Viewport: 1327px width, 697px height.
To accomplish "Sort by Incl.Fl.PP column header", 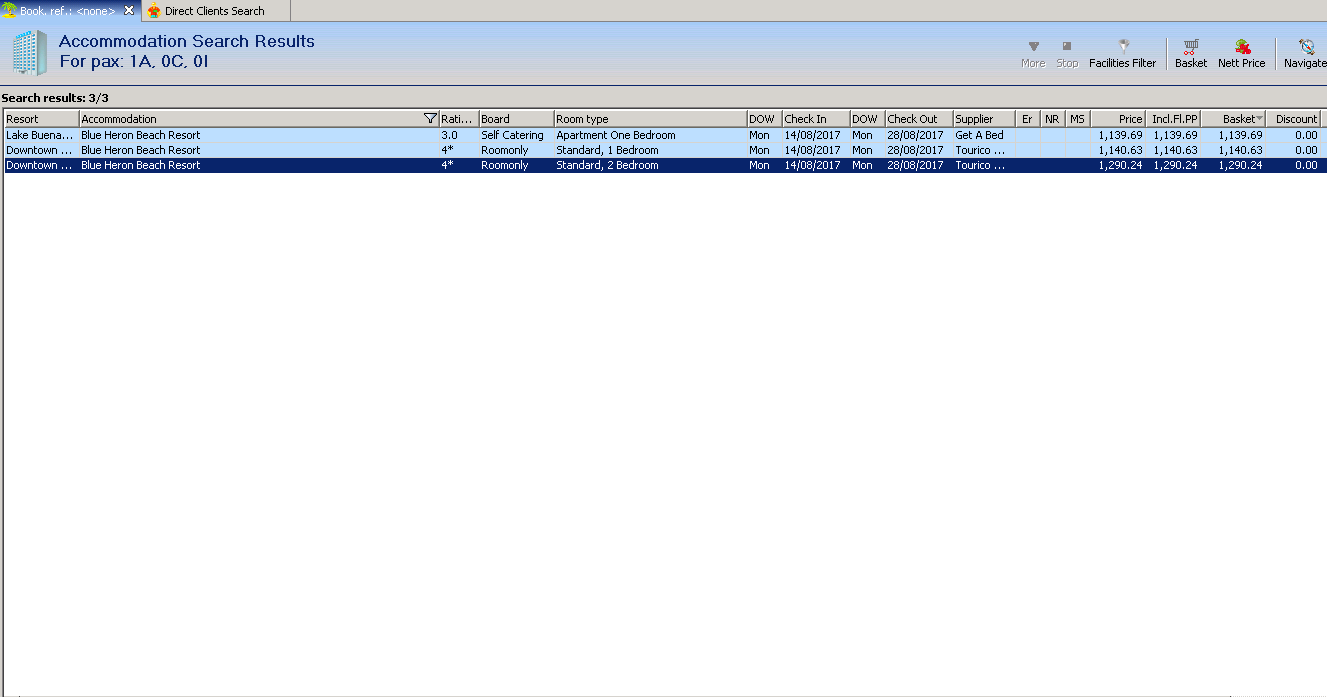I will coord(1173,119).
